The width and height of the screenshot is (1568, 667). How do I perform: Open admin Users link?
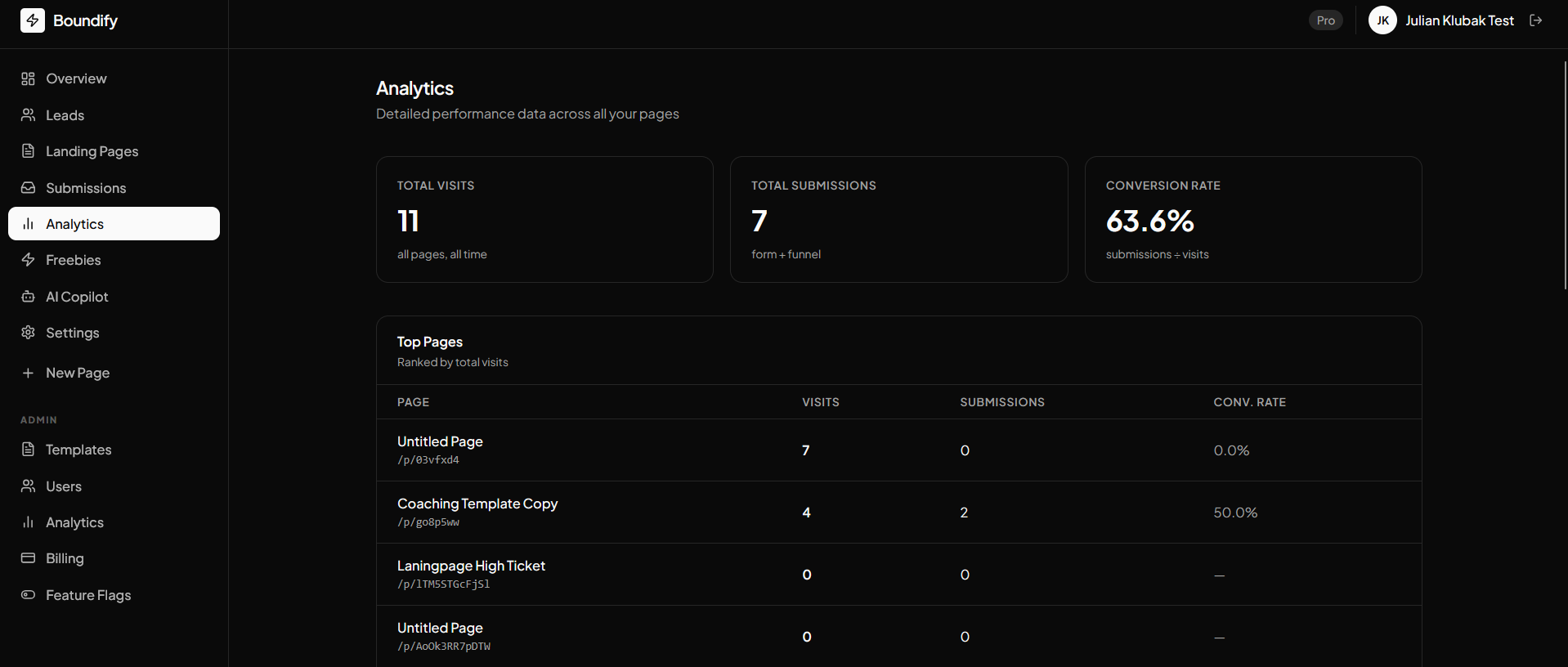[114, 486]
